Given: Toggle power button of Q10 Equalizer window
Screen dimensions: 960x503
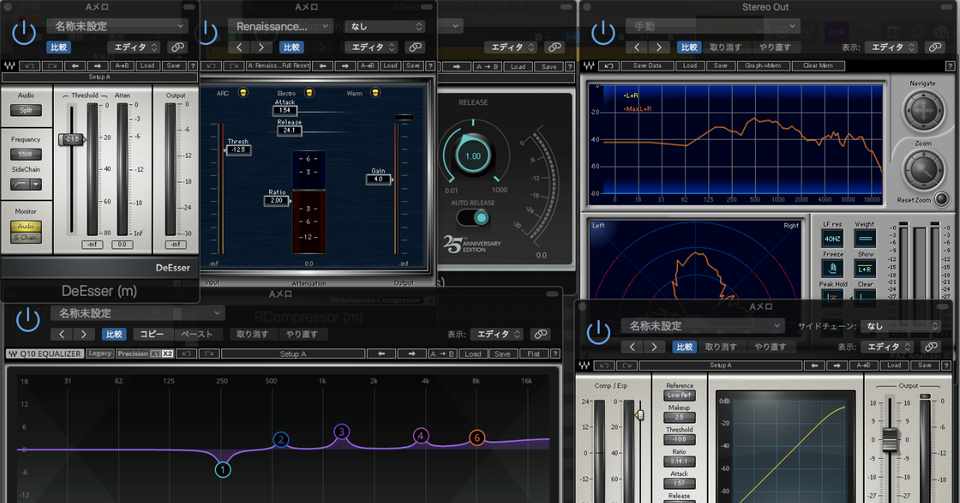Looking at the screenshot, I should point(28,320).
